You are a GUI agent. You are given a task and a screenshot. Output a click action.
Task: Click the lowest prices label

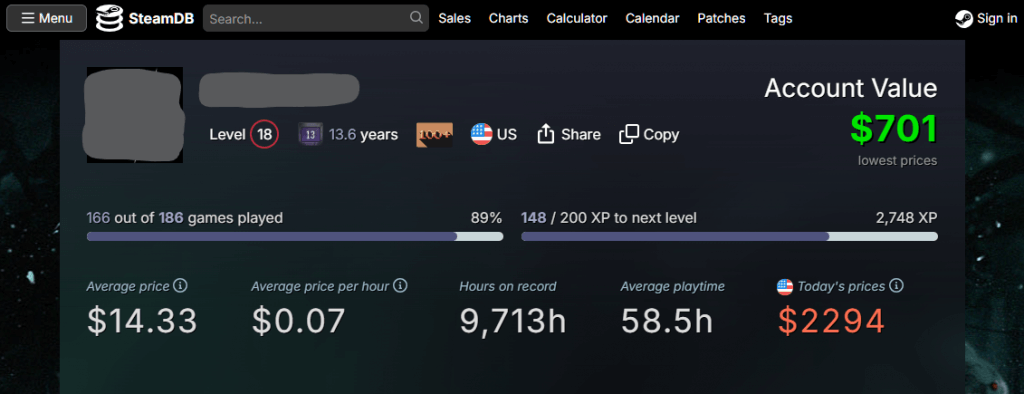click(897, 161)
